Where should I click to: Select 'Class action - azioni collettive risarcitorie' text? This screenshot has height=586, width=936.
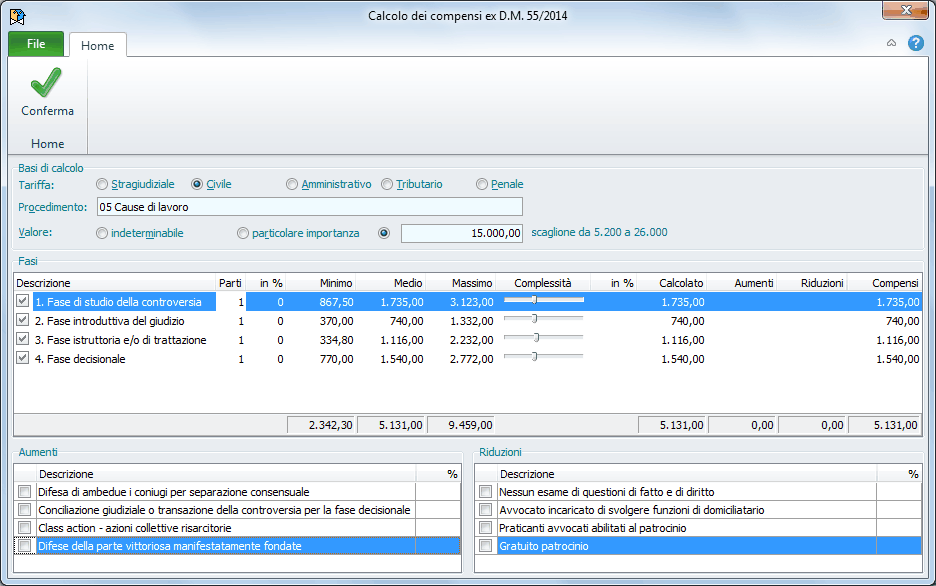pos(135,528)
